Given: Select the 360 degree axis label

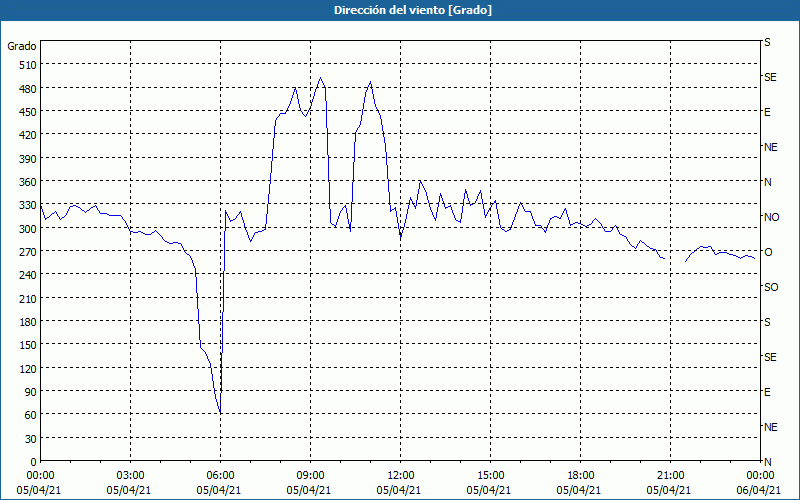Looking at the screenshot, I should [29, 182].
